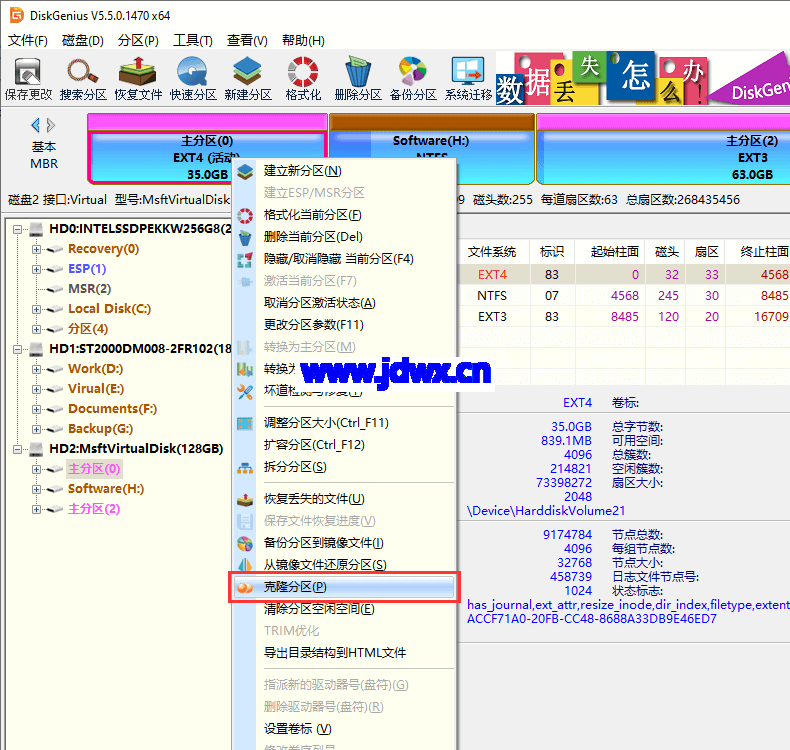This screenshot has height=750, width=790.
Task: Go to previous disk with left arrow
Action: tap(35, 125)
